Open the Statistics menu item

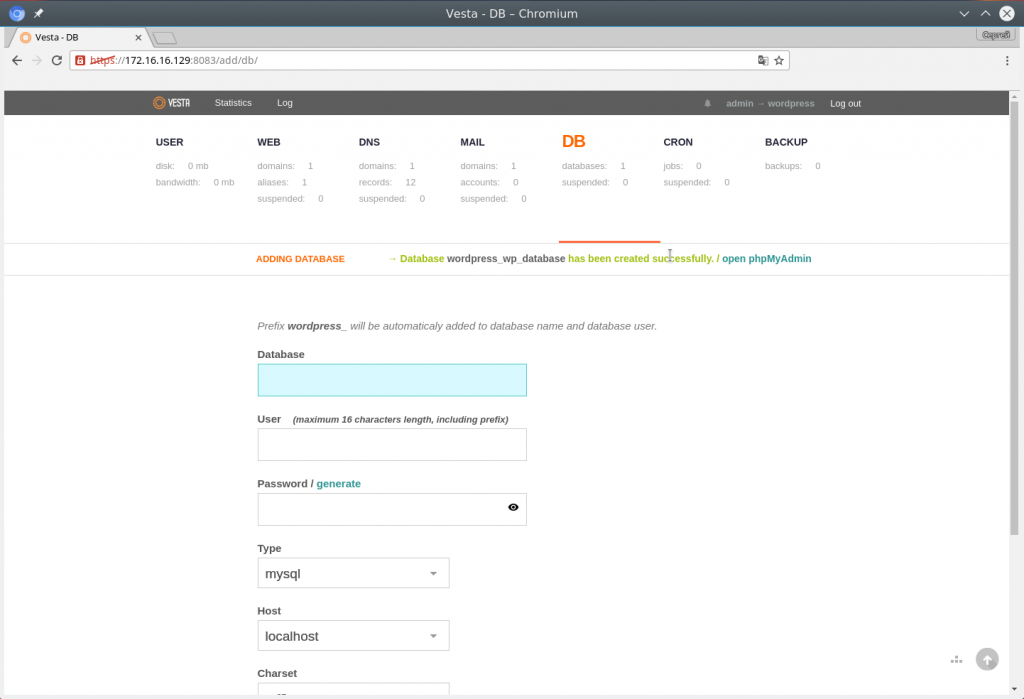coord(233,103)
